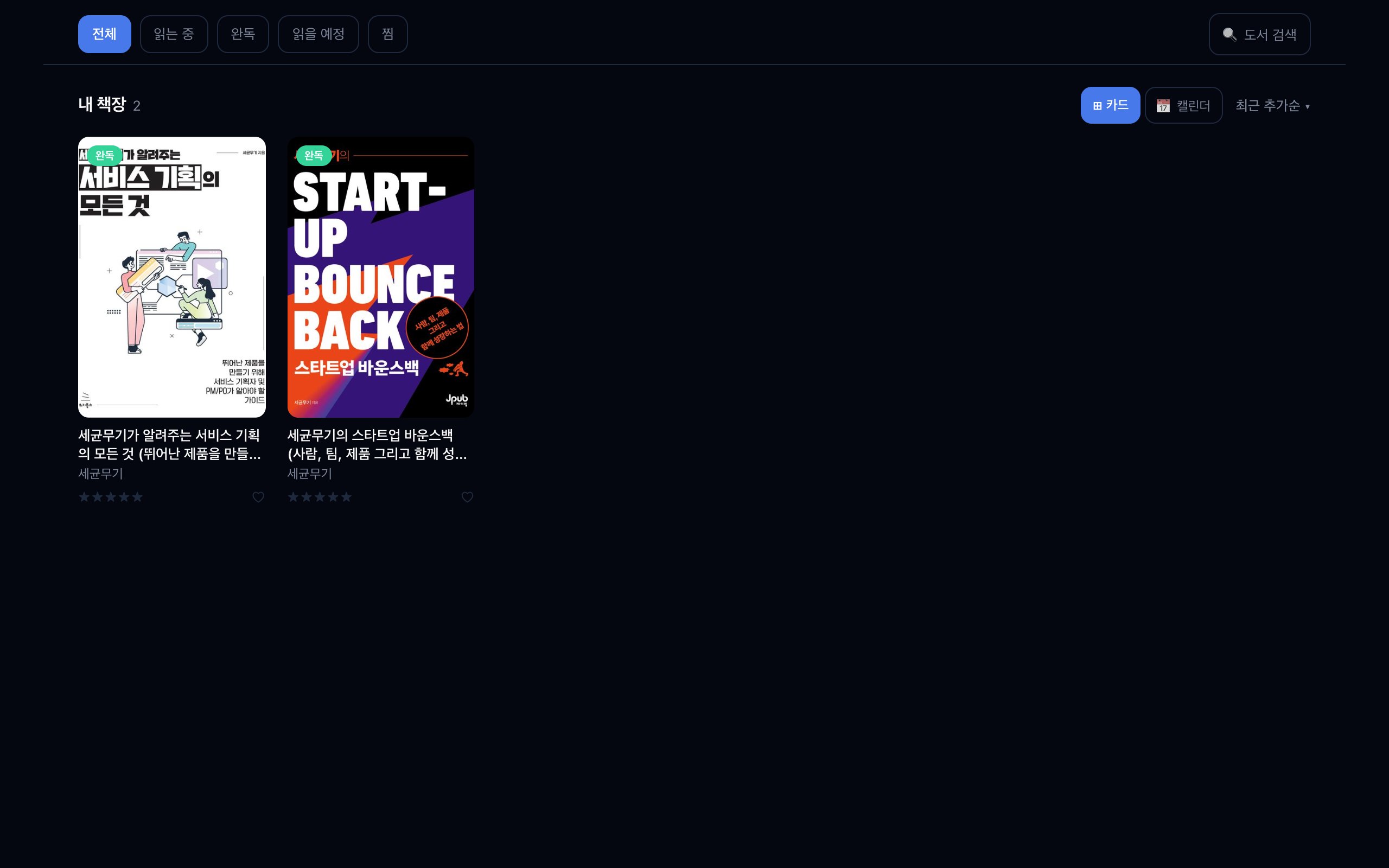This screenshot has width=1389, height=868.
Task: Show the 읽을 예정 tab
Action: coord(318,34)
